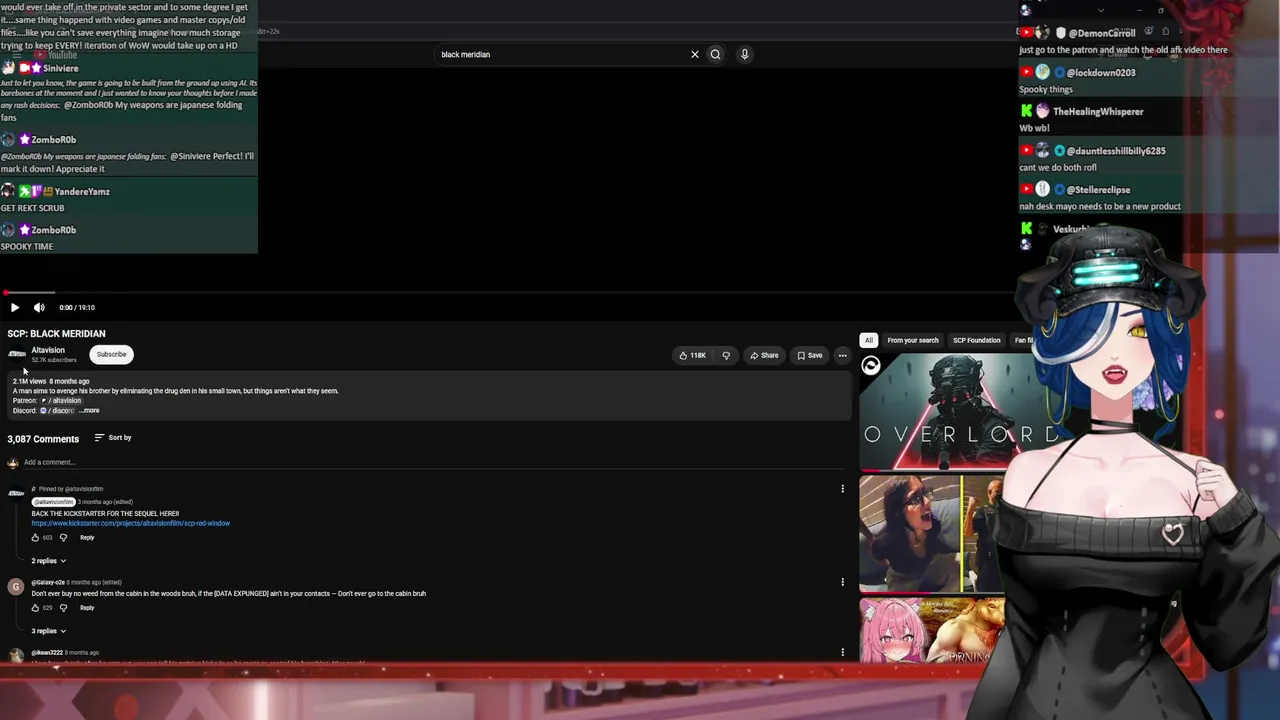This screenshot has height=720, width=1280.
Task: Click @Stellereclipse username in chat overlay
Action: click(1098, 190)
